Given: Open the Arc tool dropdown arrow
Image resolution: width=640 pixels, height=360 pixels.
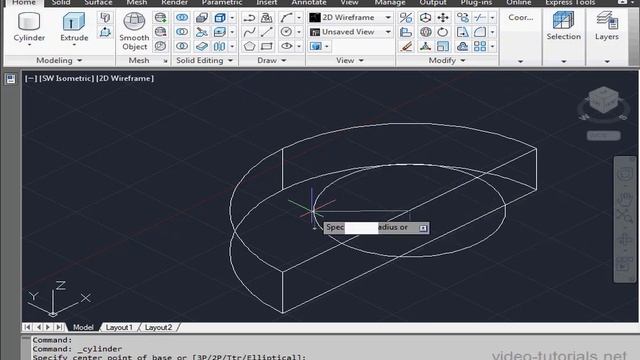Looking at the screenshot, I should point(299,18).
